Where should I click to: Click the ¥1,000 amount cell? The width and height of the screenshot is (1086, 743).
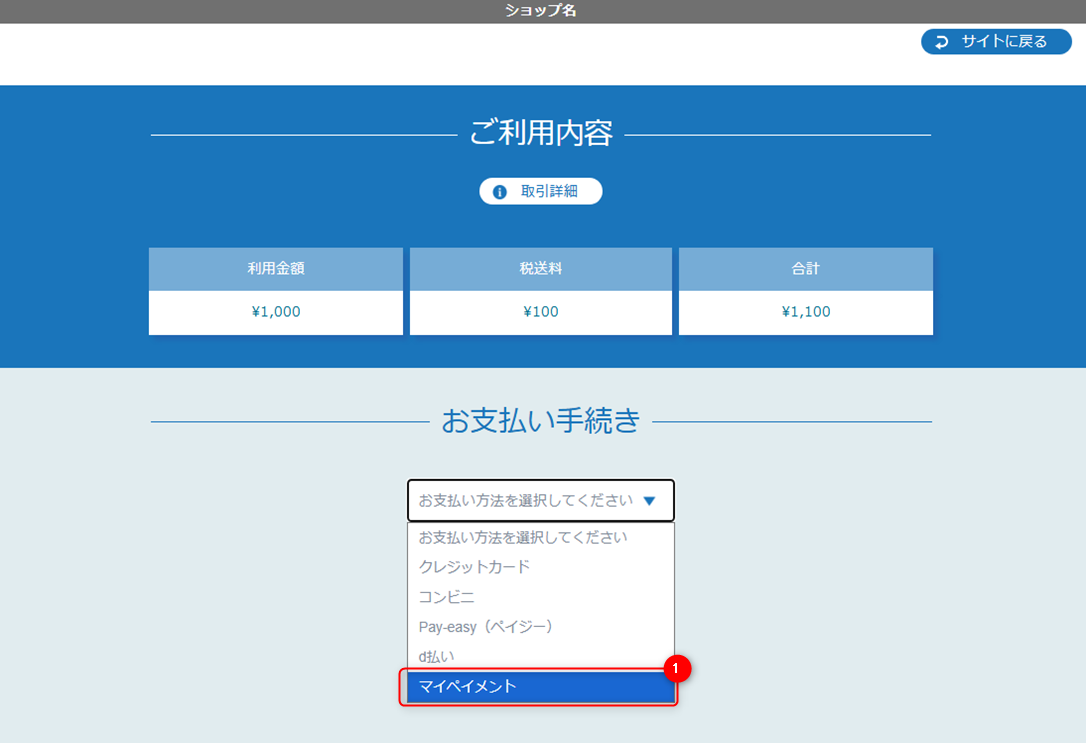coord(275,311)
